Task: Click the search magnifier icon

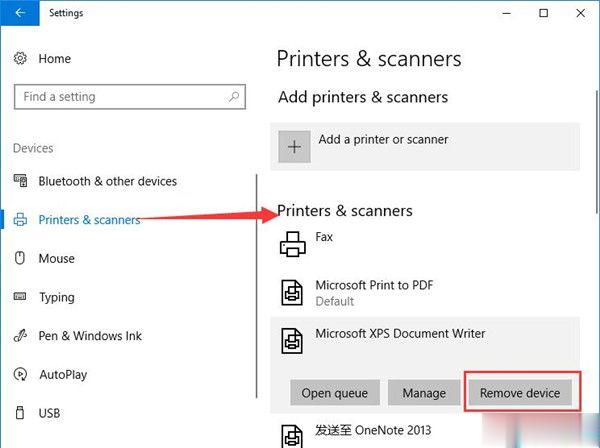Action: coord(234,97)
